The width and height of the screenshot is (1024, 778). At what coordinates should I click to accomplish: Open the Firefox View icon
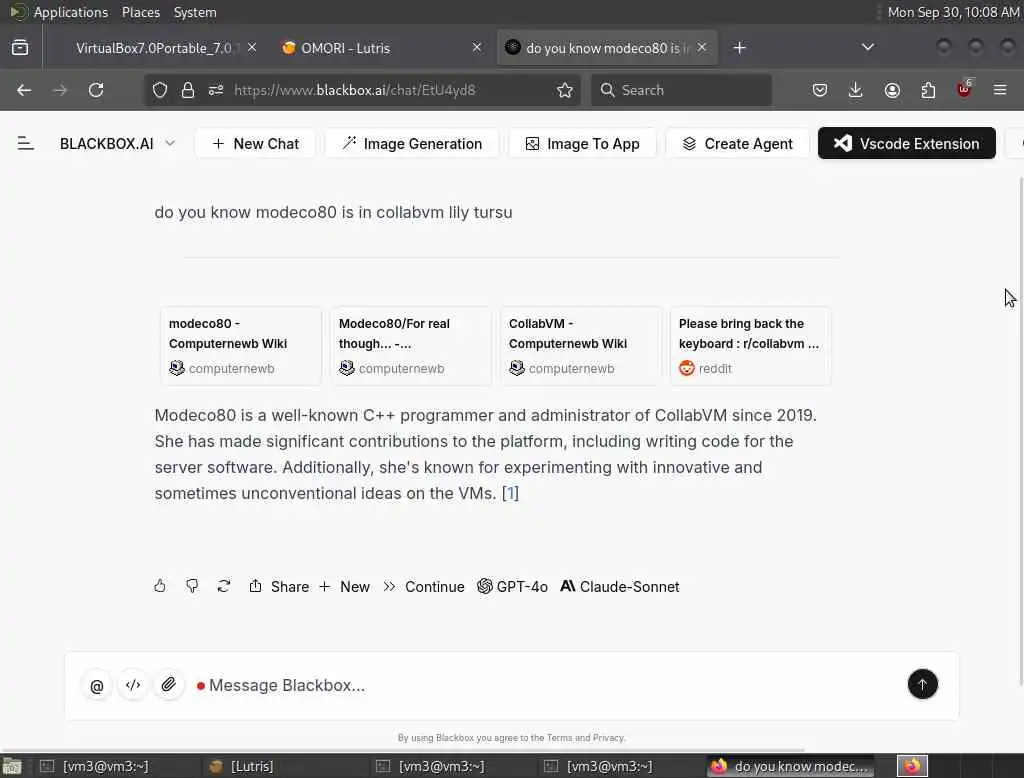(x=20, y=48)
